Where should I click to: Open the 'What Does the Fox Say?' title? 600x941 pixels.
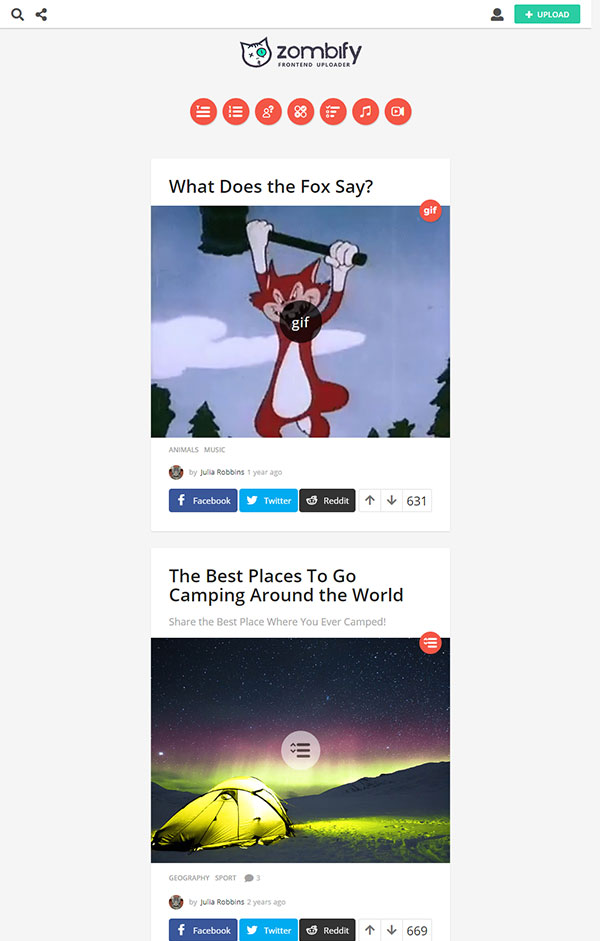pyautogui.click(x=271, y=187)
